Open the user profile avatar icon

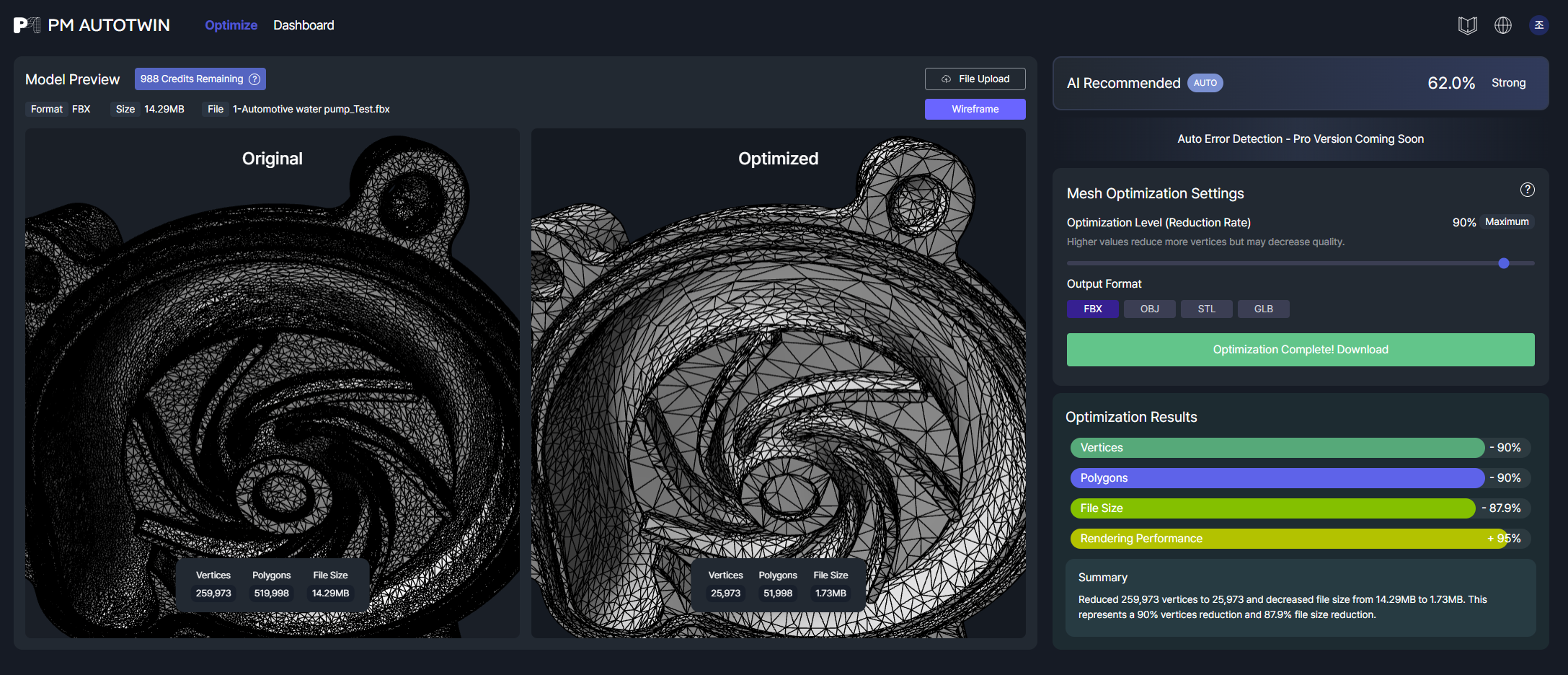coord(1539,25)
